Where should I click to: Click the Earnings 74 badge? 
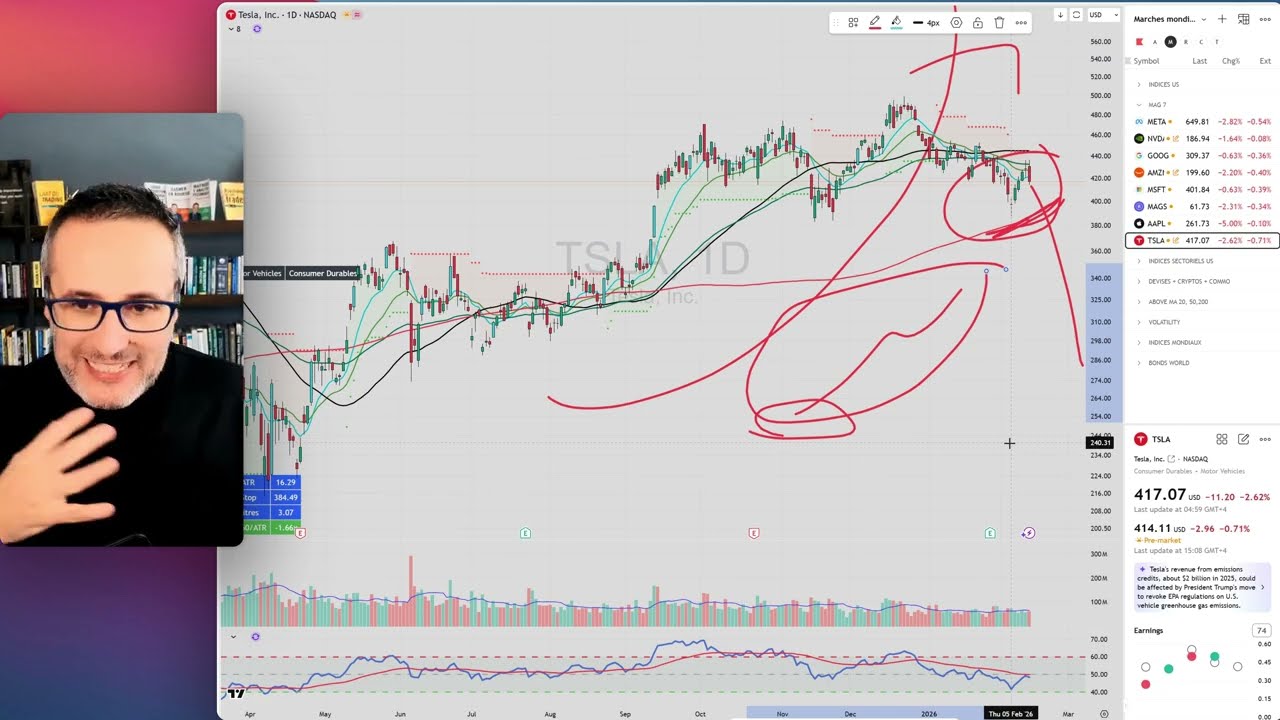tap(1262, 631)
